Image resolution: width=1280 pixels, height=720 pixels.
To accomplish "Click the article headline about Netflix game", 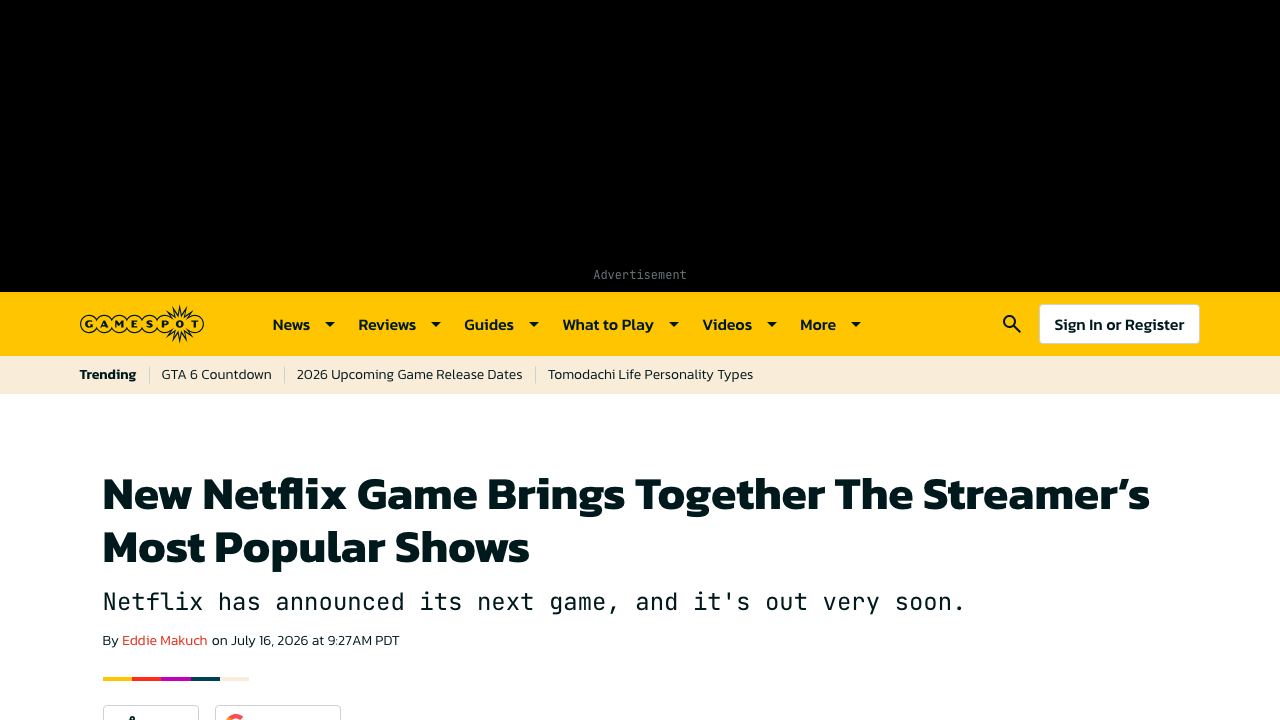I will point(626,521).
